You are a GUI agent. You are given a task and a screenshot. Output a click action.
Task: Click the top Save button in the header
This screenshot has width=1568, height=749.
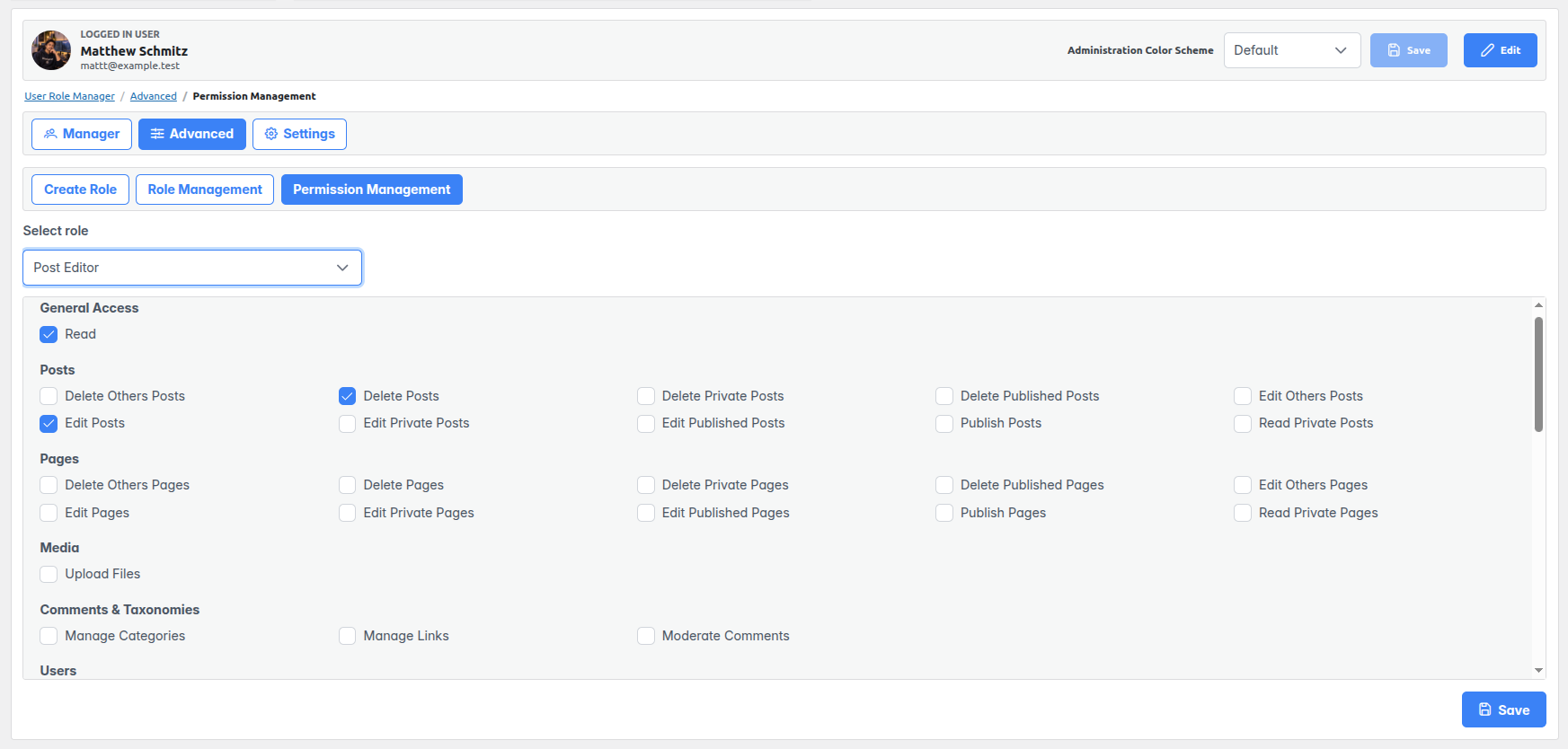tap(1408, 50)
